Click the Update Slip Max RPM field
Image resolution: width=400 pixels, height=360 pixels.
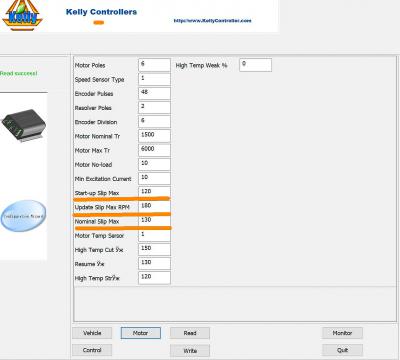point(154,207)
